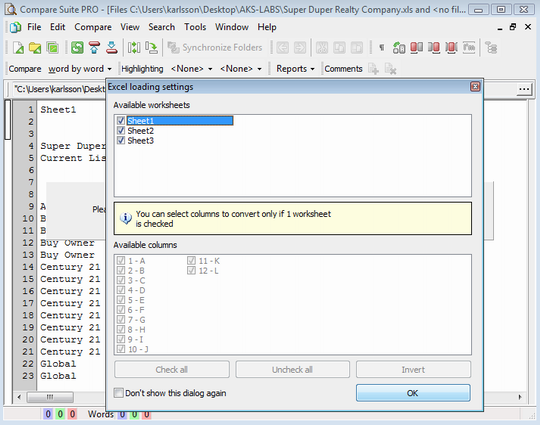Image resolution: width=540 pixels, height=425 pixels.
Task: Jump to next difference red down icon
Action: point(112,48)
